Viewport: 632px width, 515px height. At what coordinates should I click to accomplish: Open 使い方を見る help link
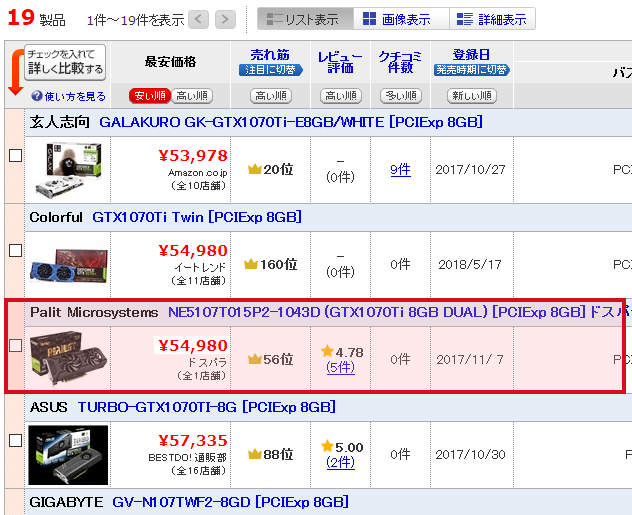(x=75, y=96)
